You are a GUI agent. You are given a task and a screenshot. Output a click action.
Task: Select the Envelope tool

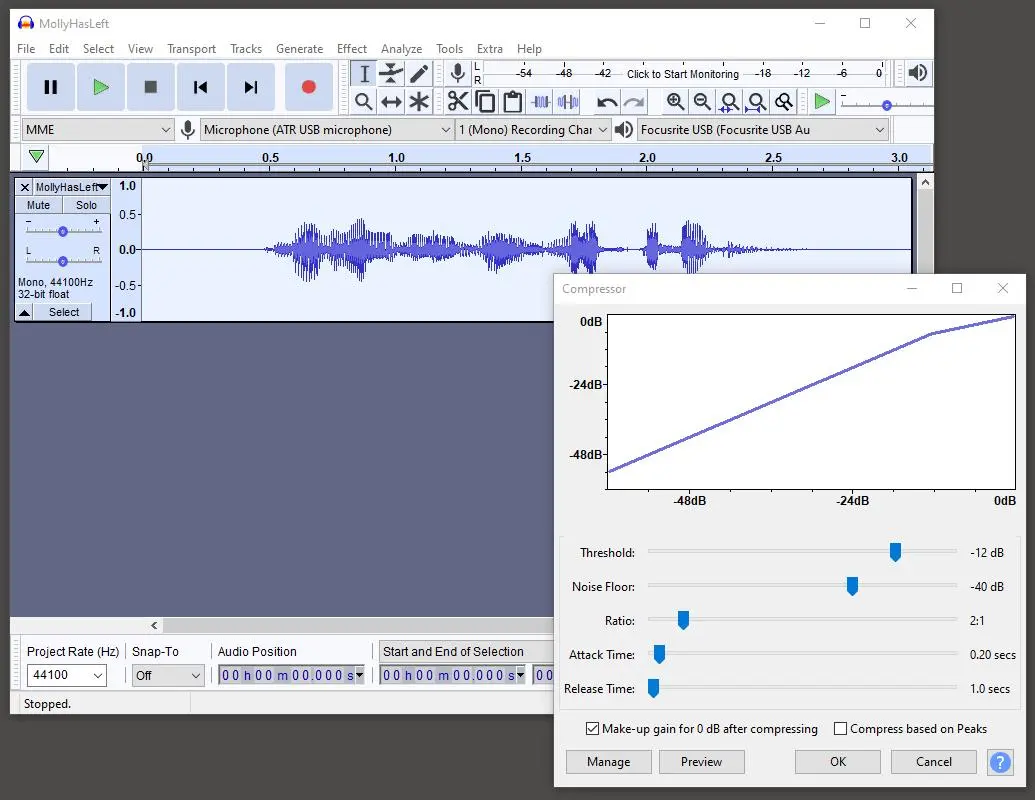coord(391,73)
